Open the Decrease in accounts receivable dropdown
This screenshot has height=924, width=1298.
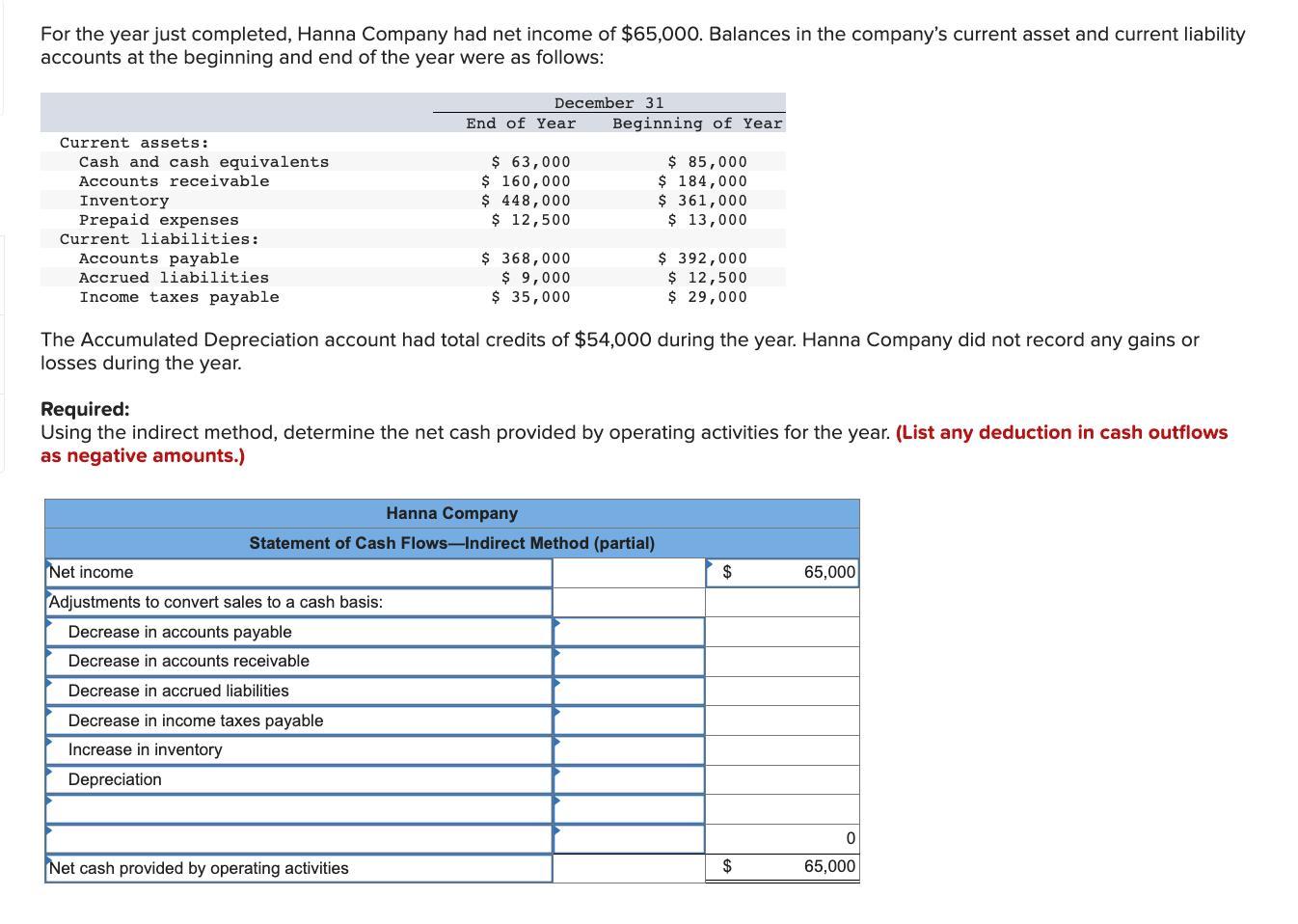pyautogui.click(x=299, y=662)
